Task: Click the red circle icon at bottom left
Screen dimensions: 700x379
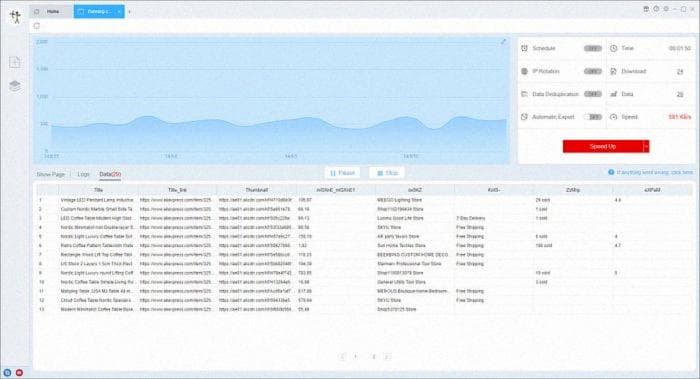Action: 19,372
